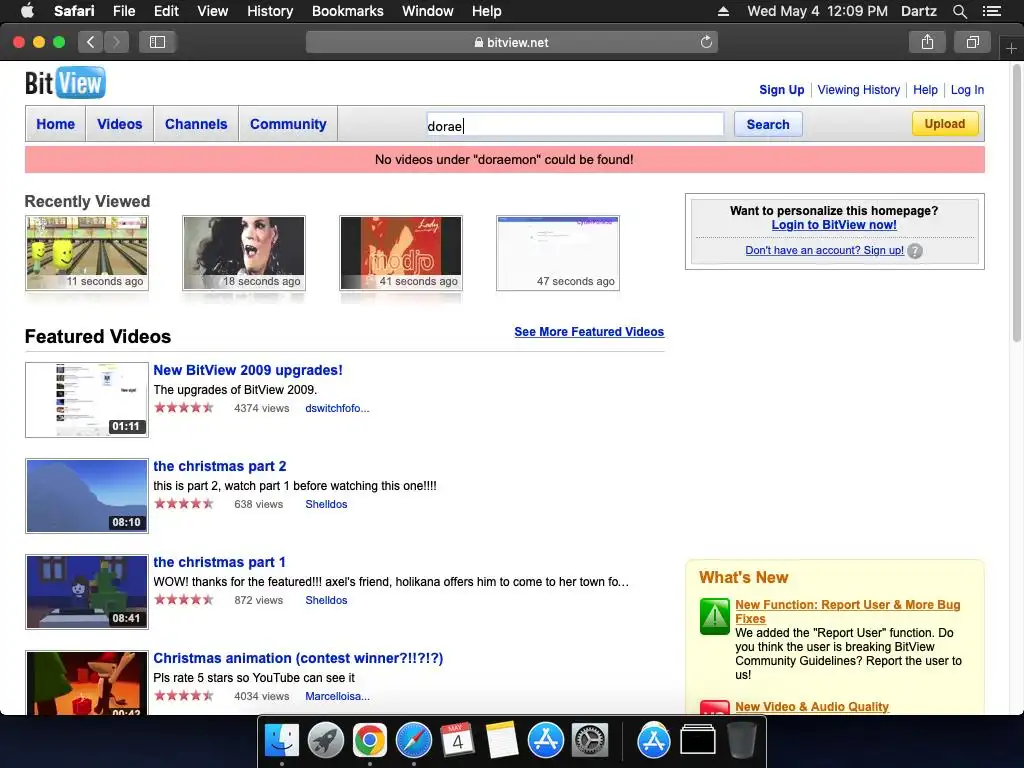Switch to the Channels tab
Viewport: 1024px width, 768px height.
(196, 124)
